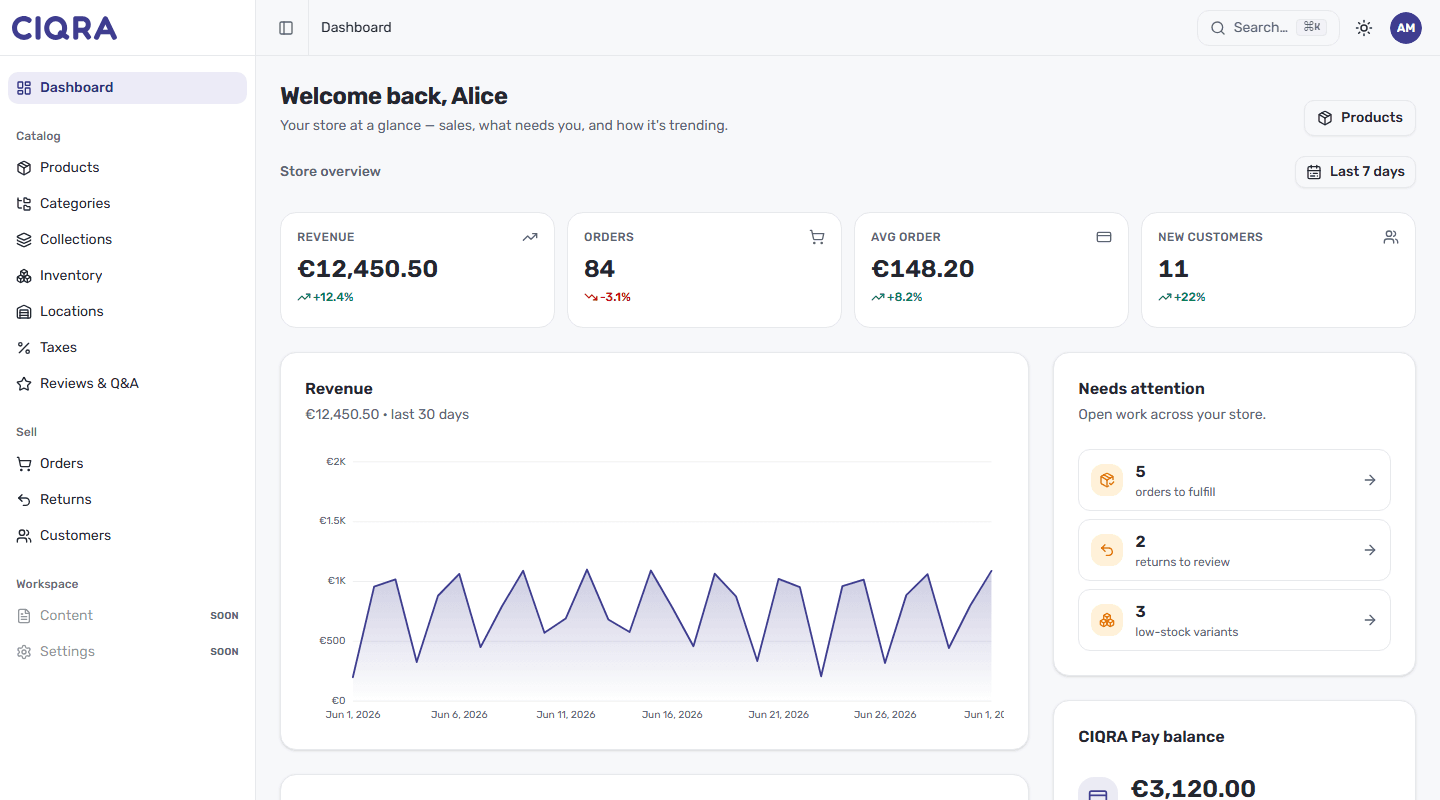Click the low-stock variants boxes icon

coord(1107,620)
